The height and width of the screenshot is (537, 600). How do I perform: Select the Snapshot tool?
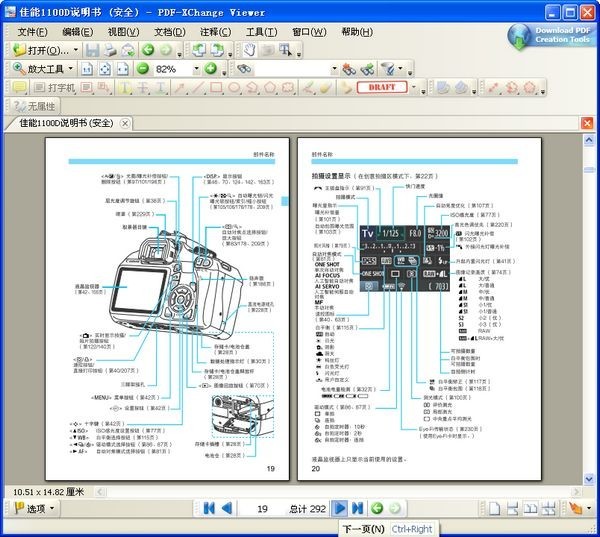pyautogui.click(x=268, y=50)
